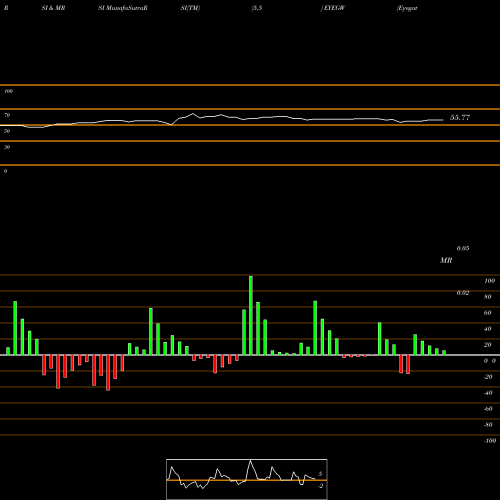Click the 40 label on MR axis
The width and height of the screenshot is (500, 500).
488,329
